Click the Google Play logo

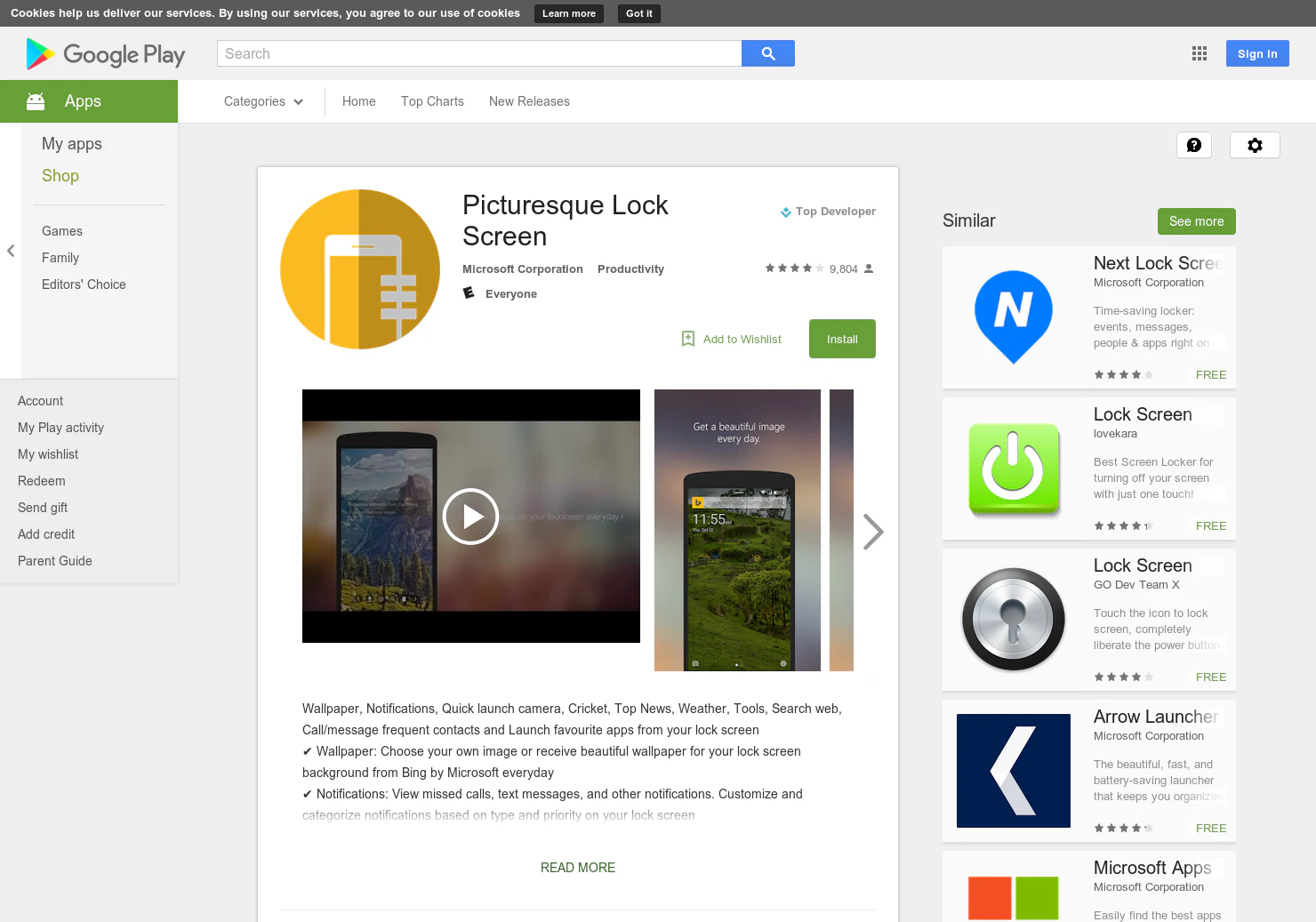pyautogui.click(x=106, y=54)
